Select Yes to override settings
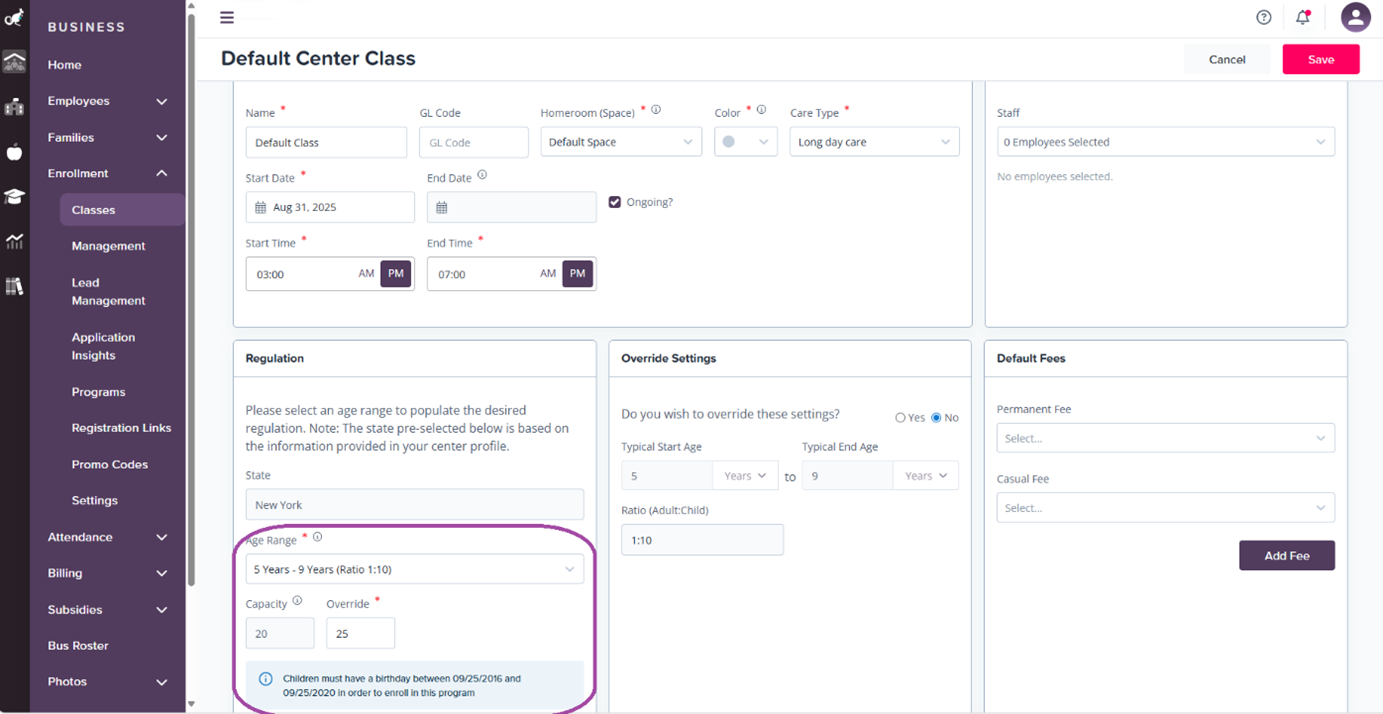This screenshot has width=1383, height=714. [x=902, y=417]
